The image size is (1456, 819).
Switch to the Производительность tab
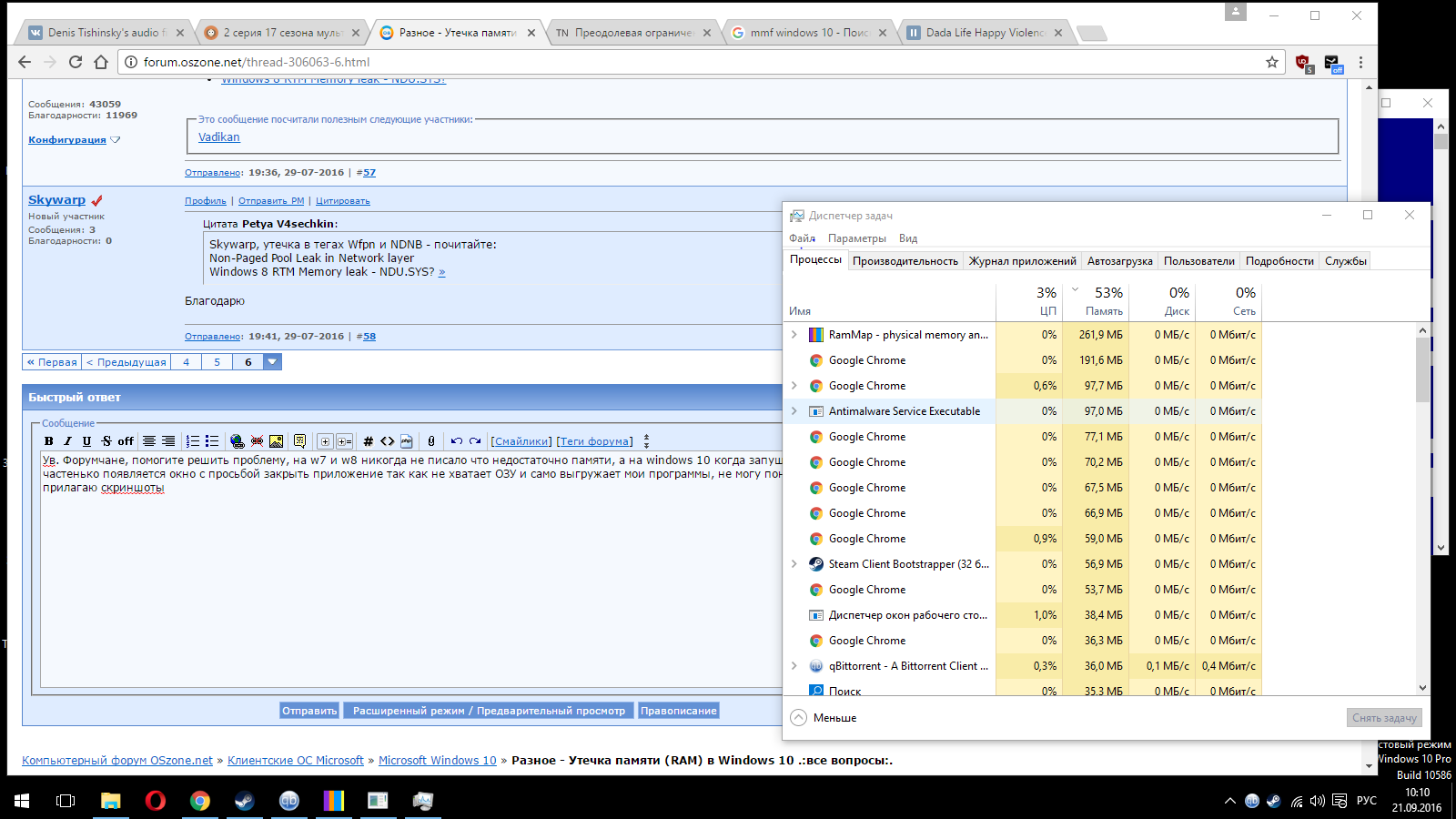coord(905,261)
